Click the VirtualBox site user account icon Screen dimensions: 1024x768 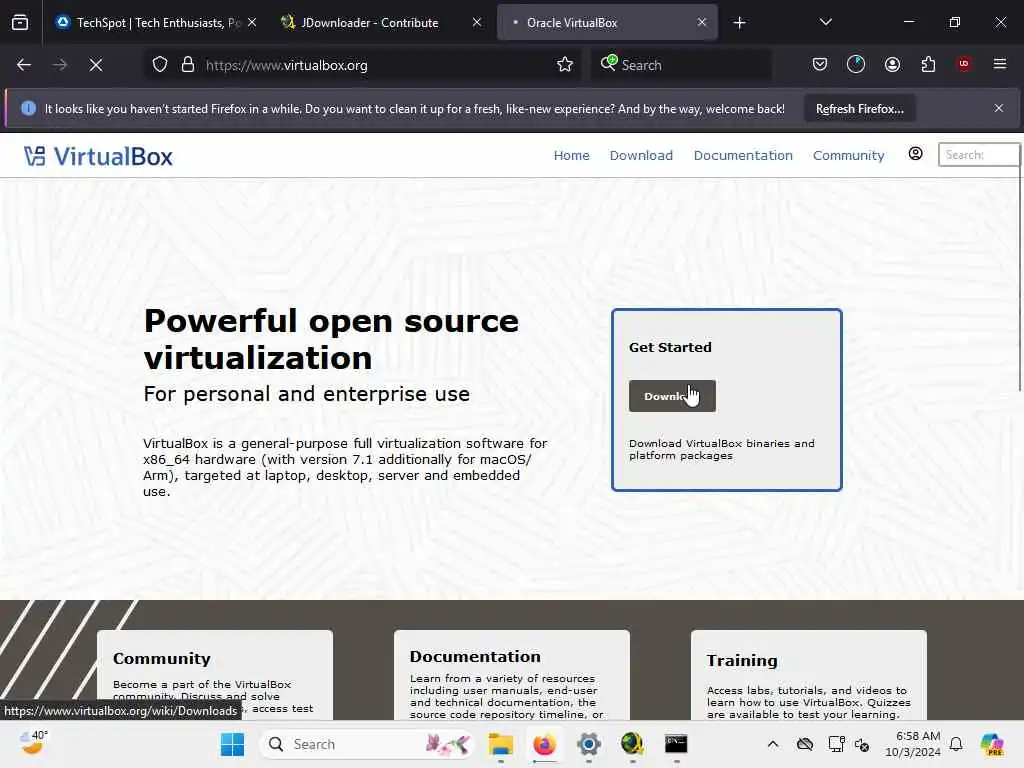(x=916, y=153)
